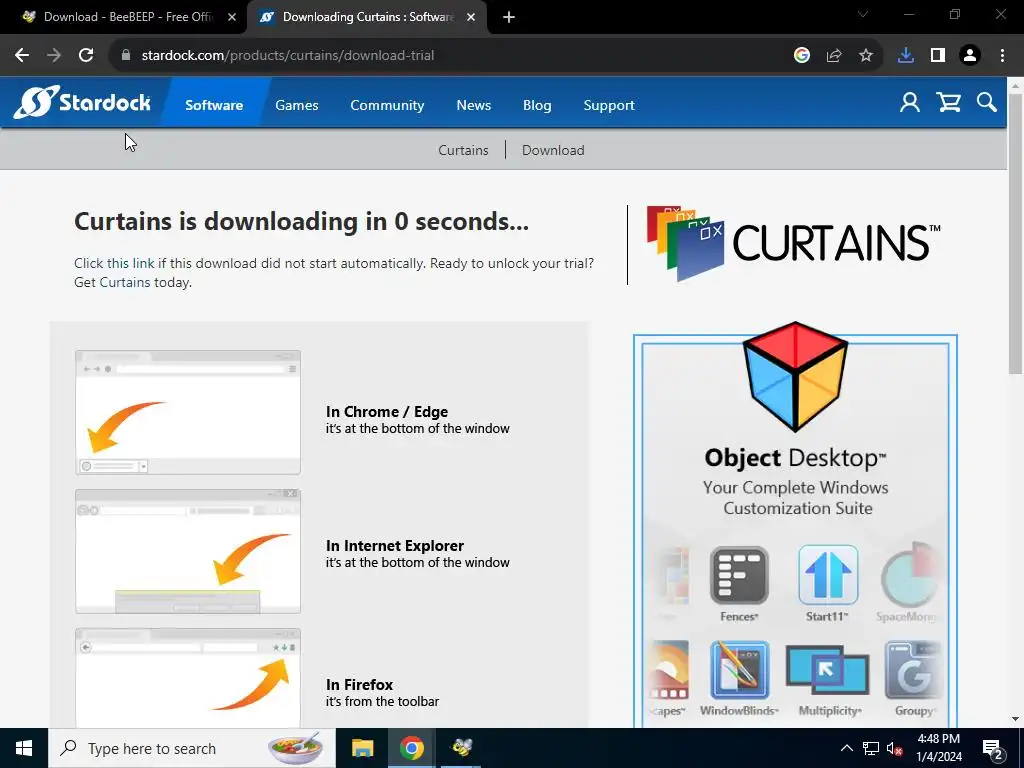Open the Blog menu item

[537, 105]
